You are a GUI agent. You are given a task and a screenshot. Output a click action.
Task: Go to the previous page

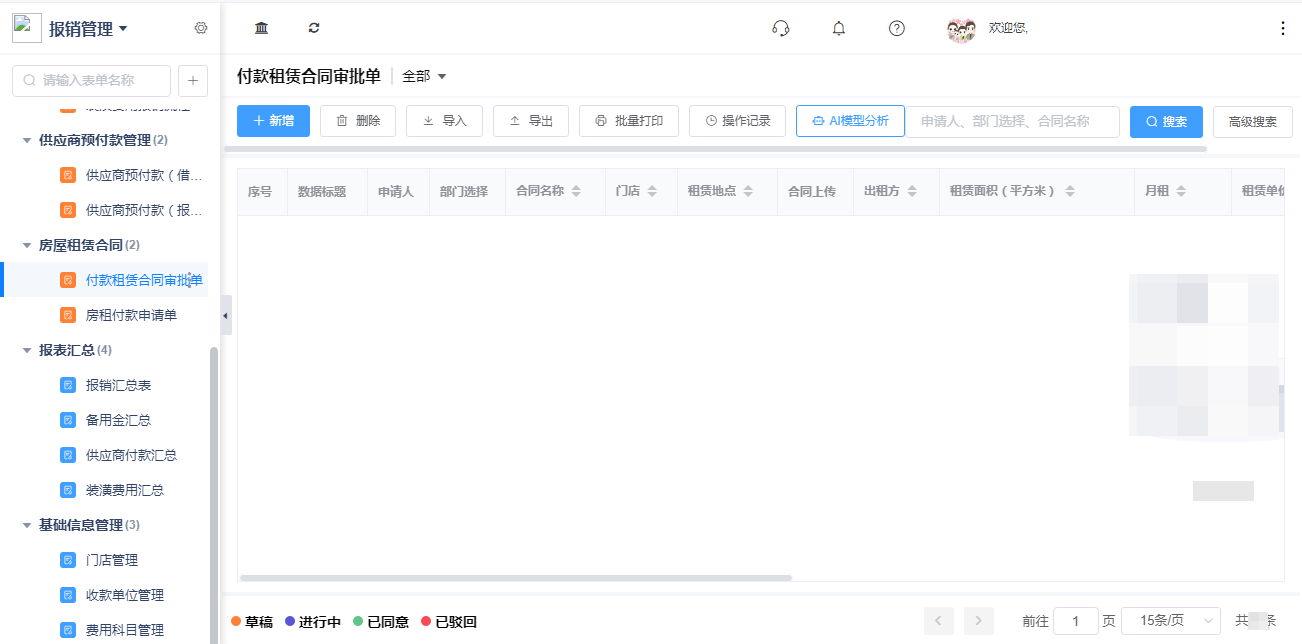click(x=938, y=621)
